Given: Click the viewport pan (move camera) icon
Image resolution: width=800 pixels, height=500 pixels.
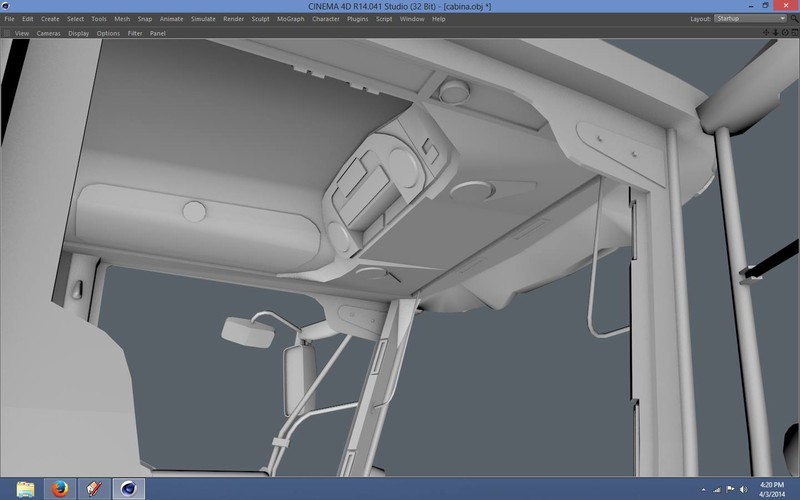Looking at the screenshot, I should [x=764, y=33].
